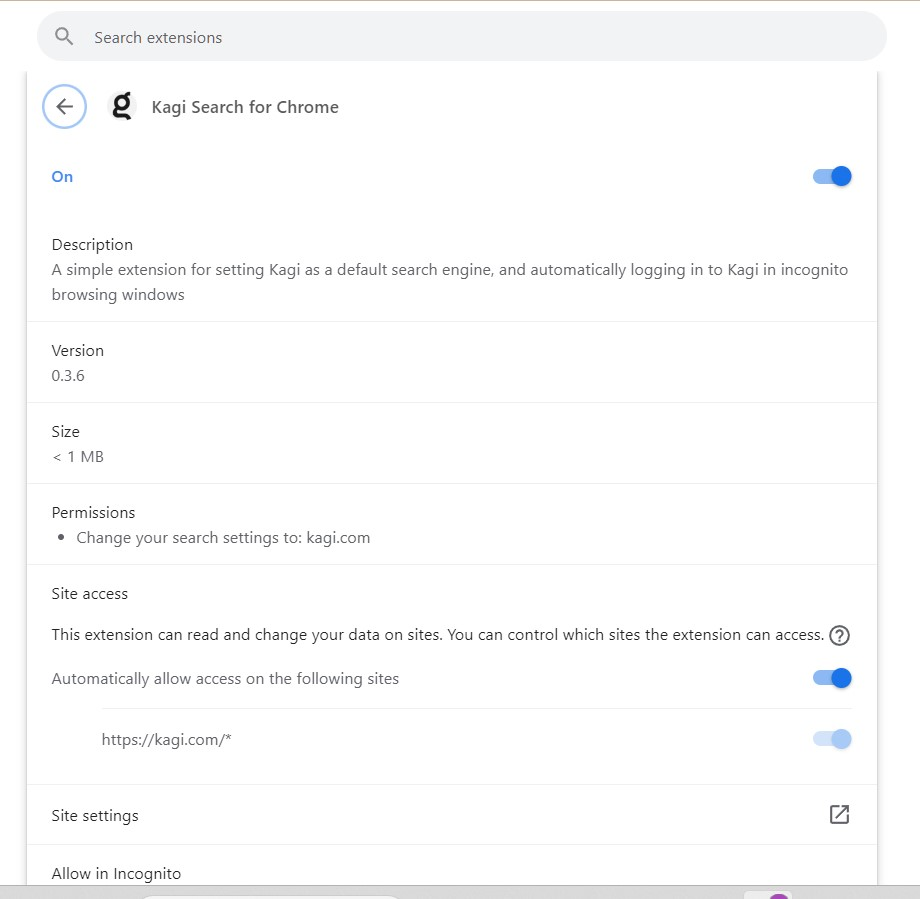This screenshot has height=899, width=920.
Task: Turn off the Kagi extension toggle
Action: 831,177
